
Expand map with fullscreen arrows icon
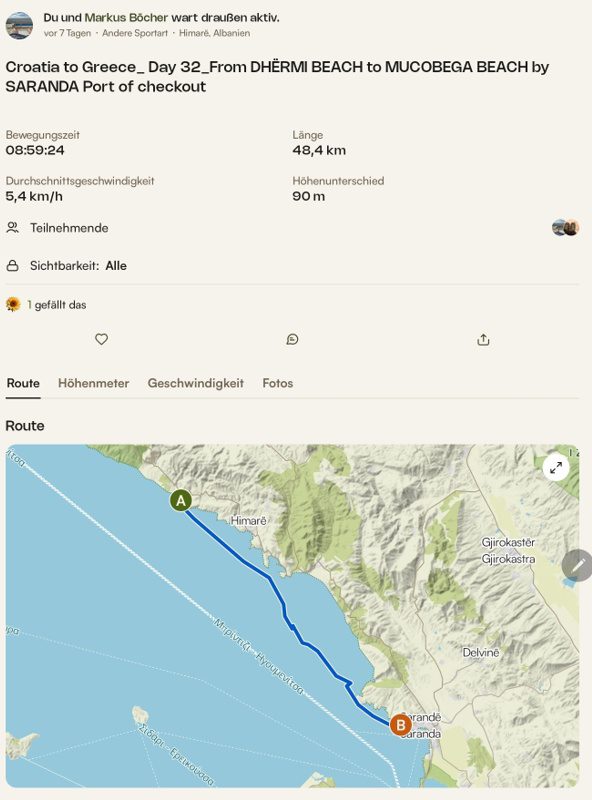click(556, 467)
